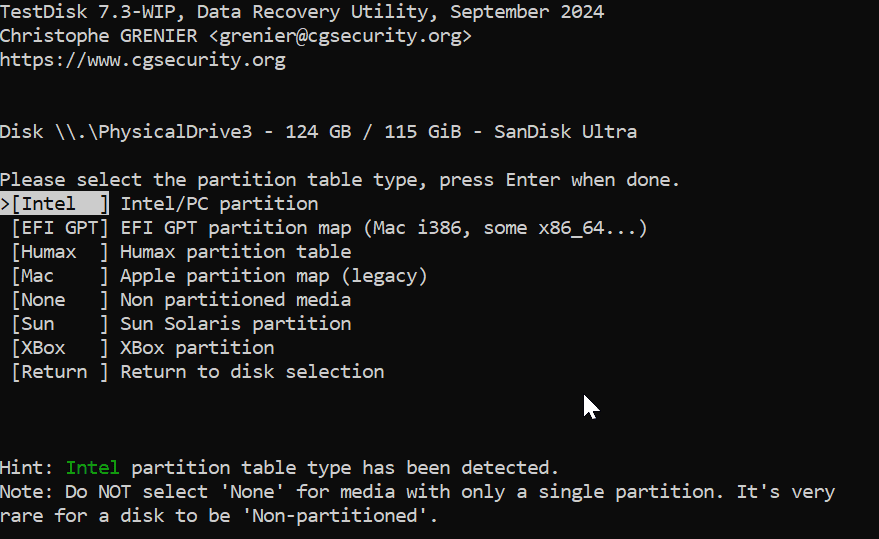Click the green Intel hint word
Screen dimensions: 879x539
[92, 467]
